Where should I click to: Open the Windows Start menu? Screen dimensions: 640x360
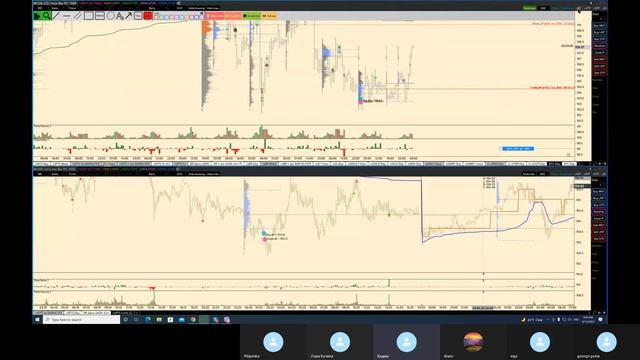point(37,320)
